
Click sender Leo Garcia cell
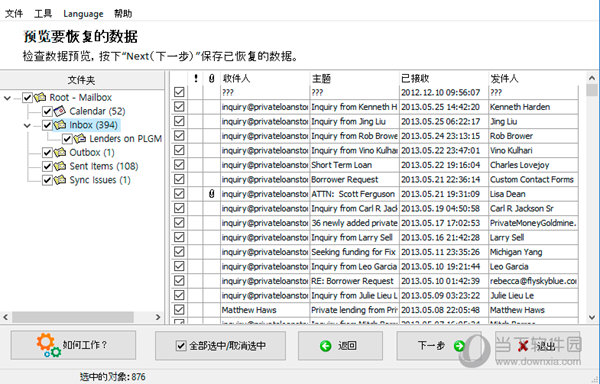click(x=533, y=267)
